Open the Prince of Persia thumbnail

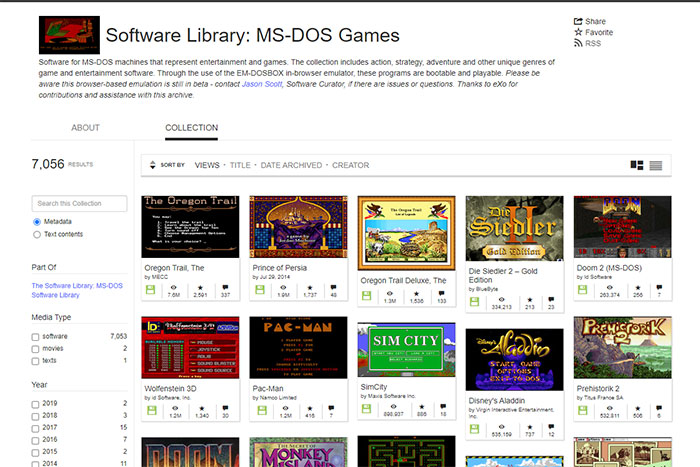298,227
